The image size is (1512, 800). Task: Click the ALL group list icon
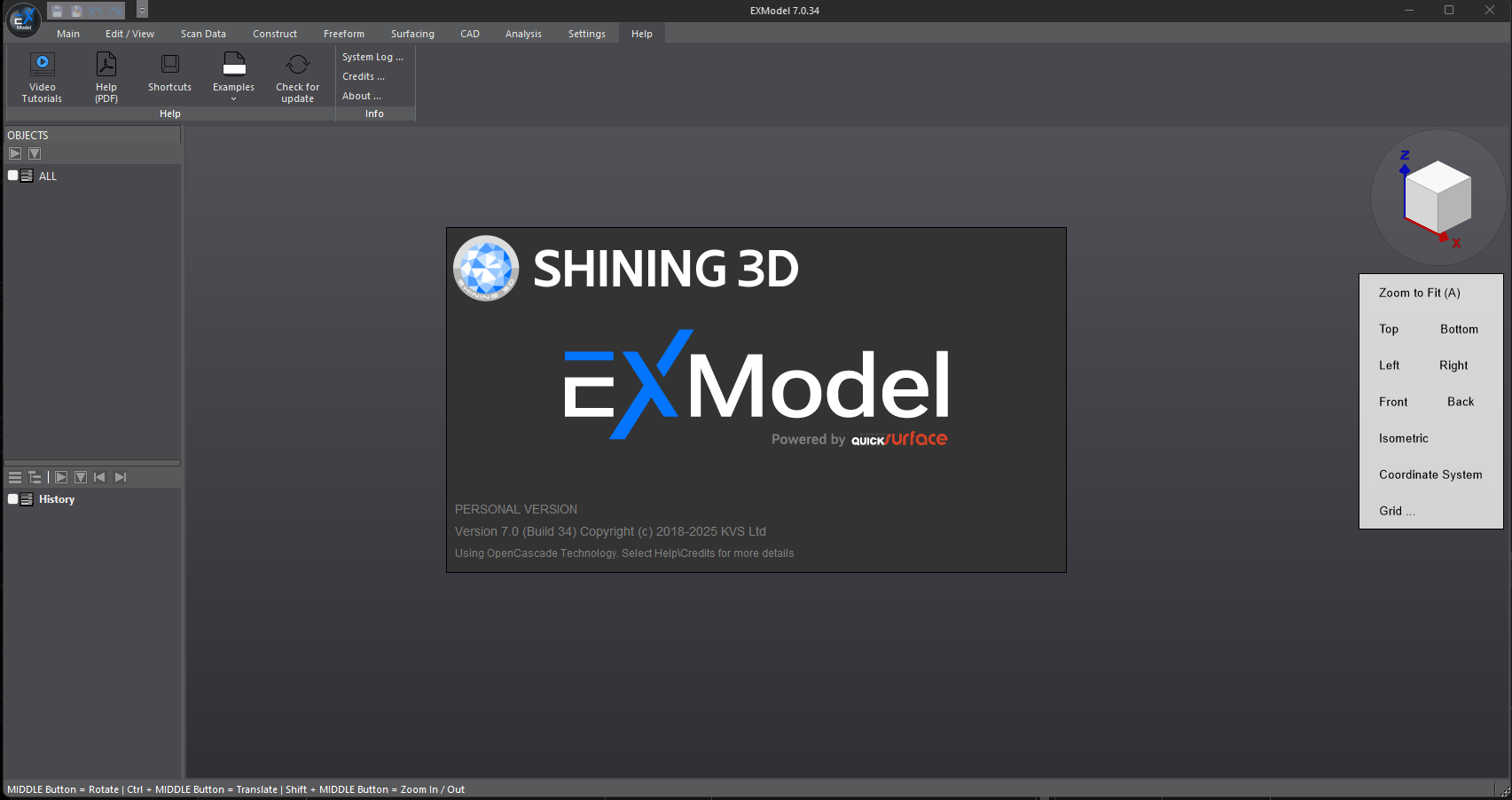pyautogui.click(x=27, y=176)
